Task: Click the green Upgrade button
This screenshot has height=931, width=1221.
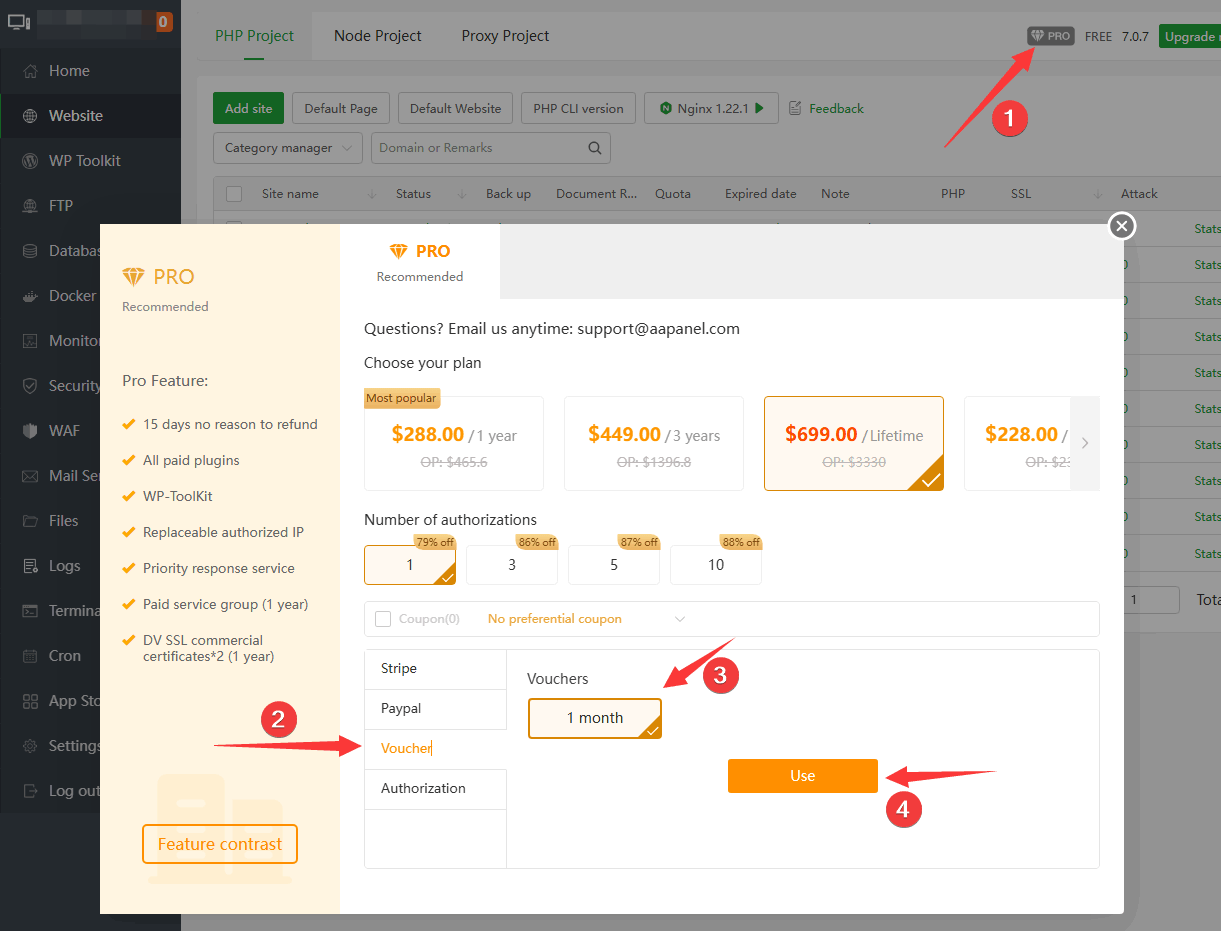Action: [x=1190, y=36]
